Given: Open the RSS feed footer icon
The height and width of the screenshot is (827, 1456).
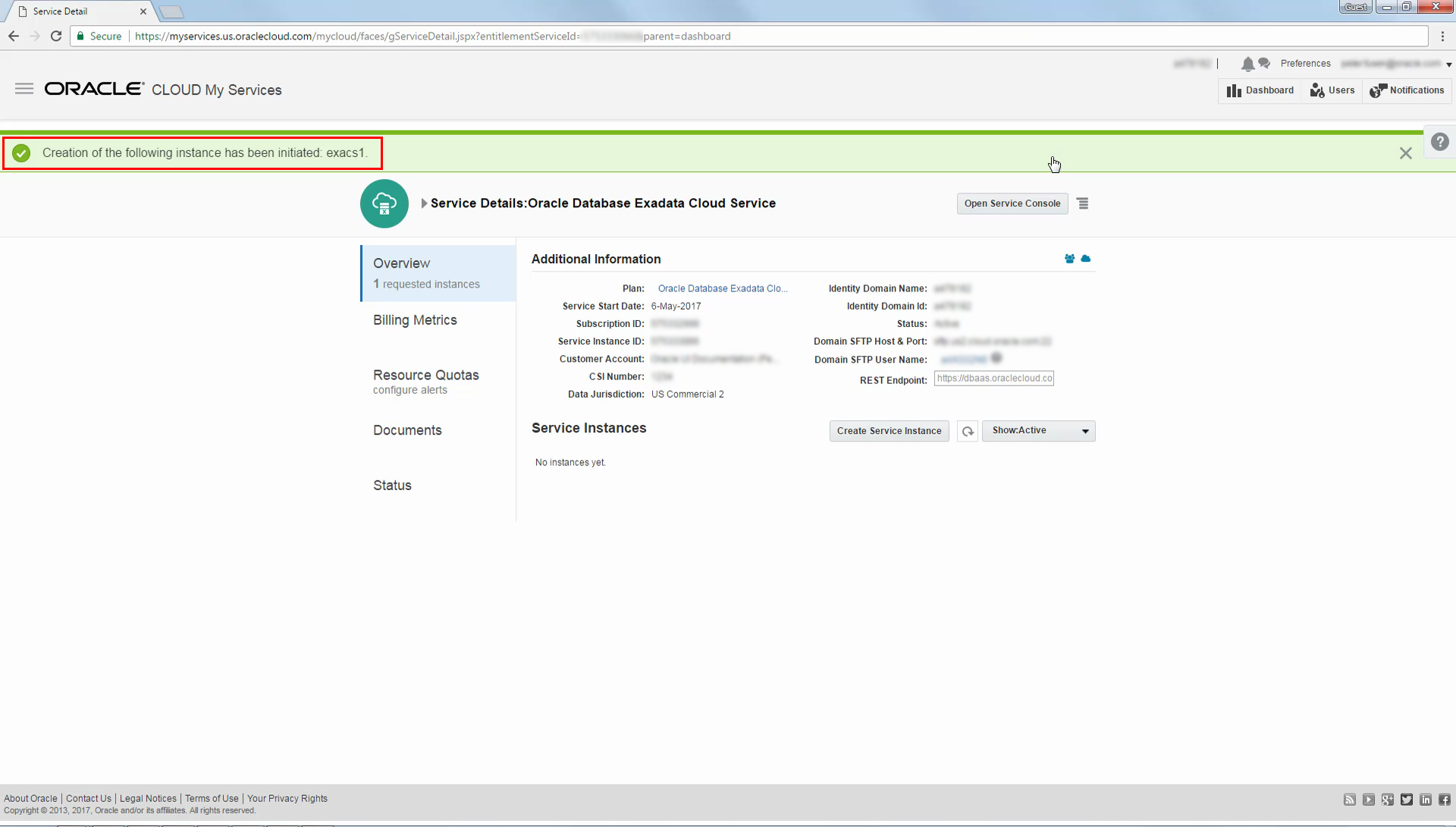Looking at the screenshot, I should pos(1350,800).
